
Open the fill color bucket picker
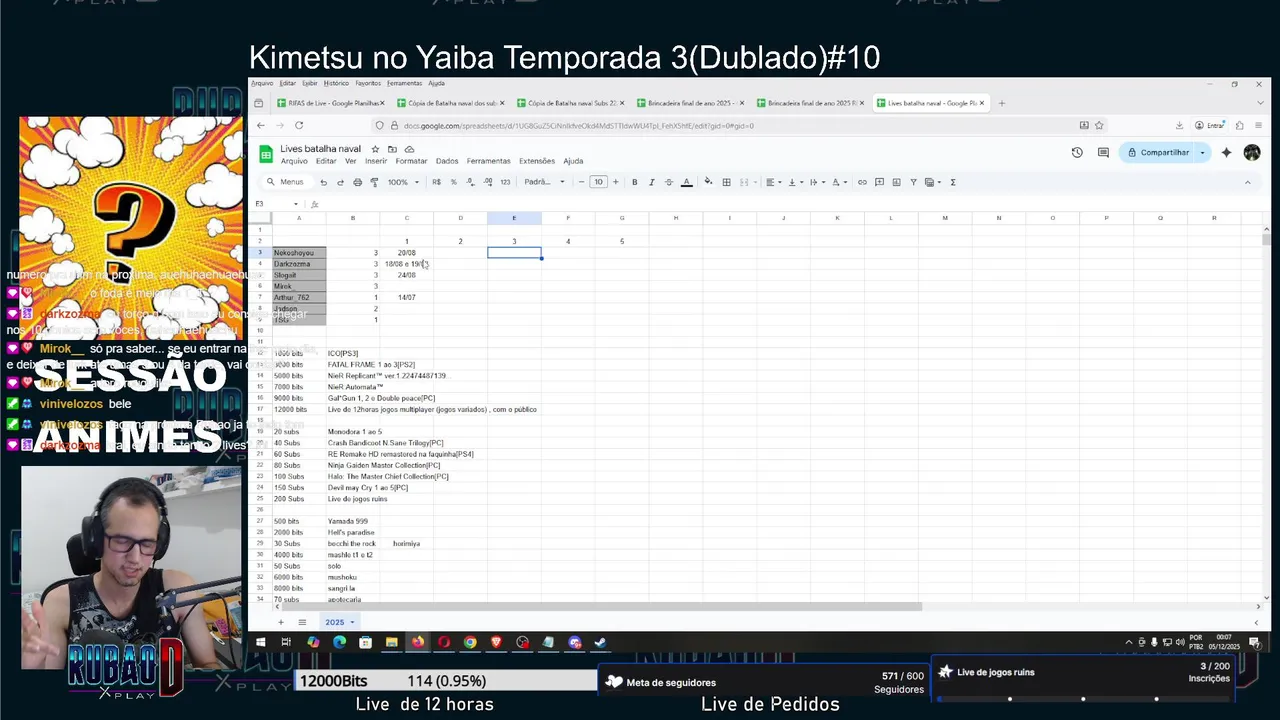(708, 182)
